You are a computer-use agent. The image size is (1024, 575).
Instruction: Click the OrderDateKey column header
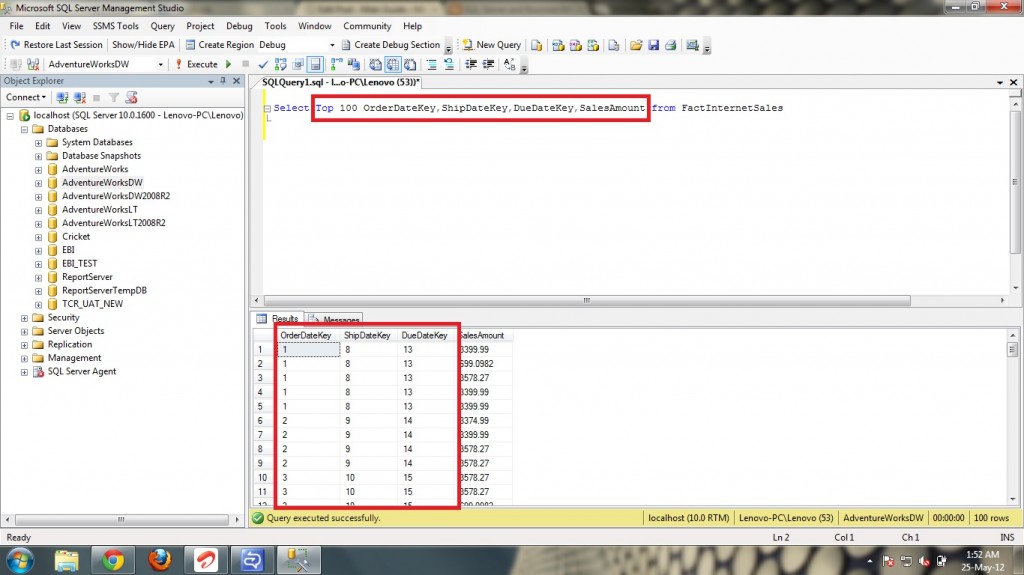(306, 336)
